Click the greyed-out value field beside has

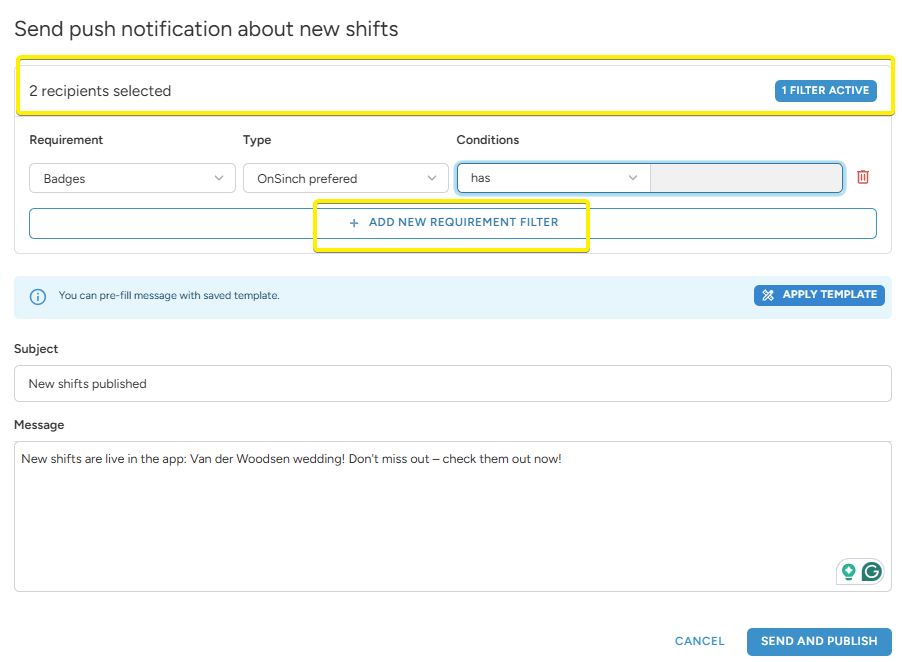(746, 178)
